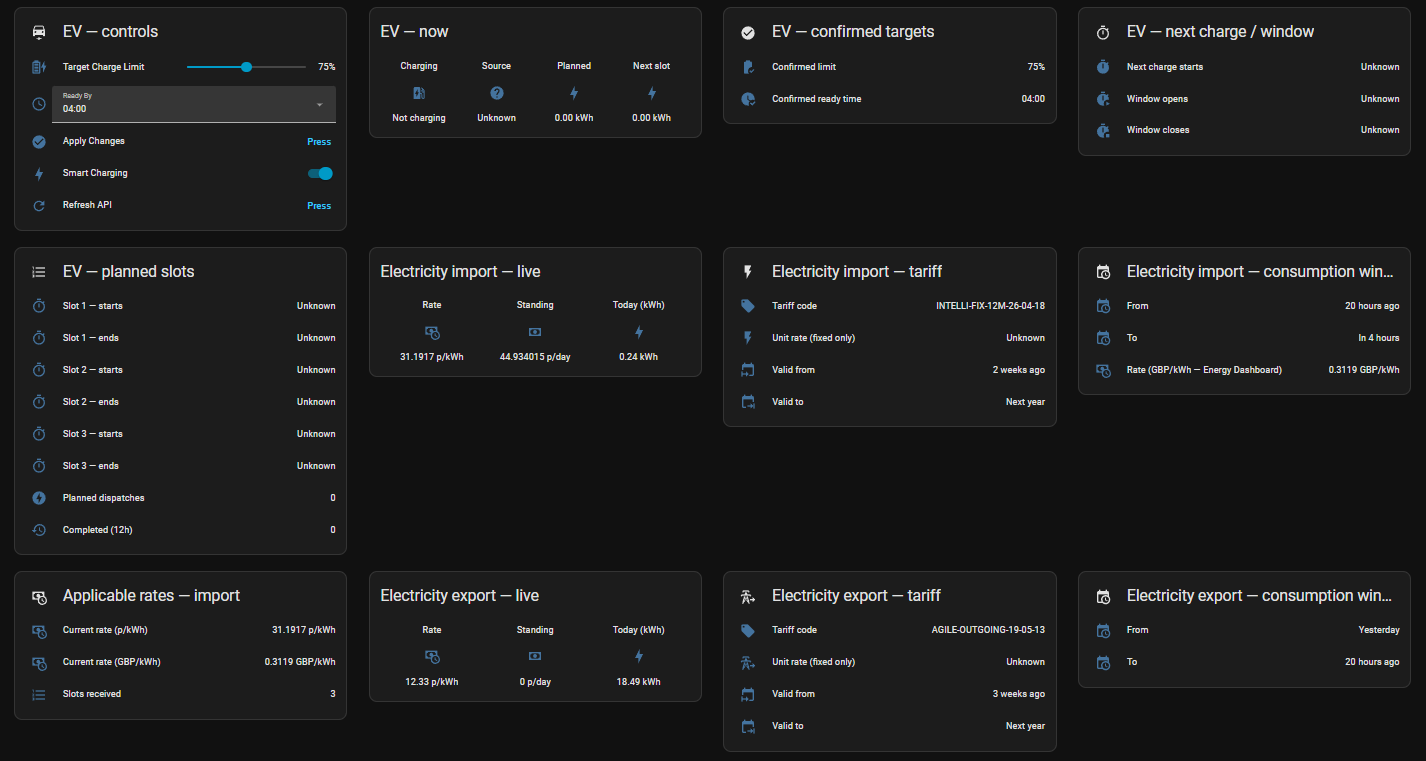Click the export Today (kWh) lightning icon
Screen dimensions: 1426x761
click(x=639, y=656)
